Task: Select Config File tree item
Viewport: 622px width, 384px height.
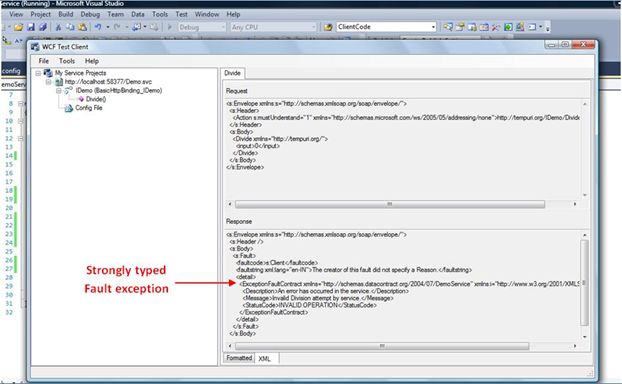Action: coord(89,108)
